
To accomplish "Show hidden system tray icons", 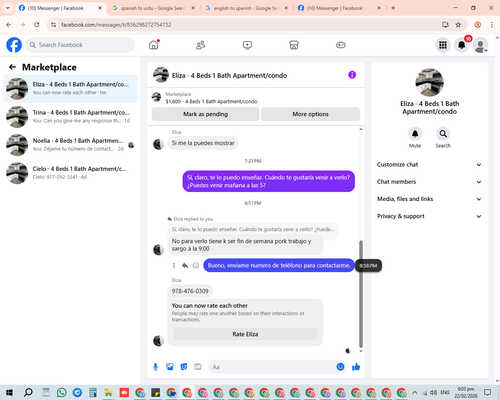I will [x=414, y=393].
